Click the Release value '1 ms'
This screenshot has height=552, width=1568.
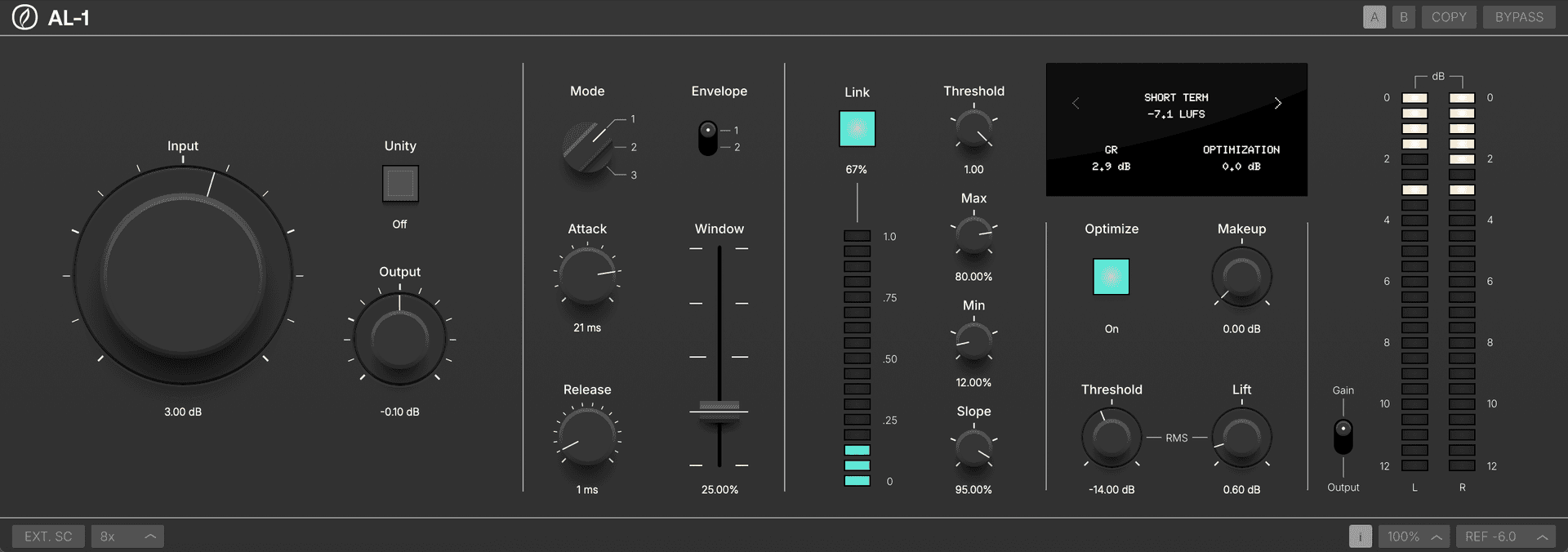(x=587, y=490)
